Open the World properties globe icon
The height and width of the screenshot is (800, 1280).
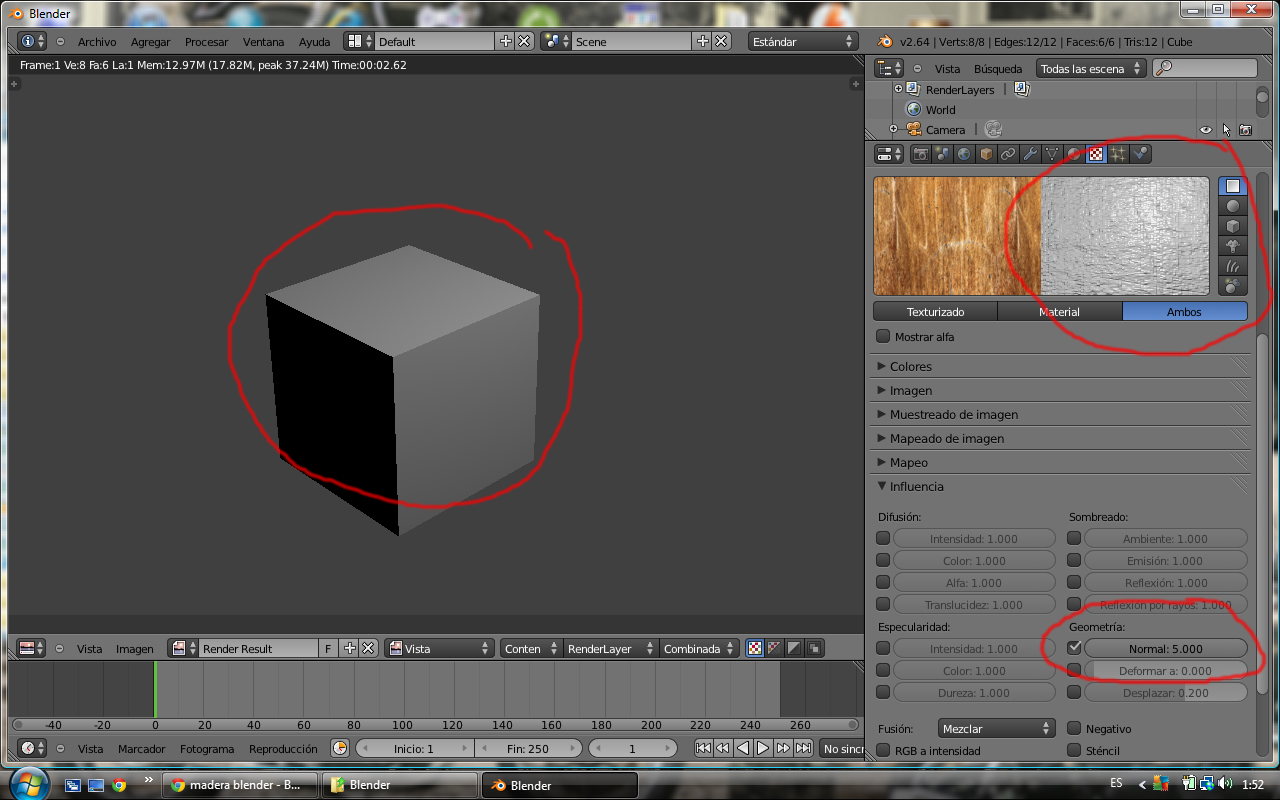(x=964, y=154)
